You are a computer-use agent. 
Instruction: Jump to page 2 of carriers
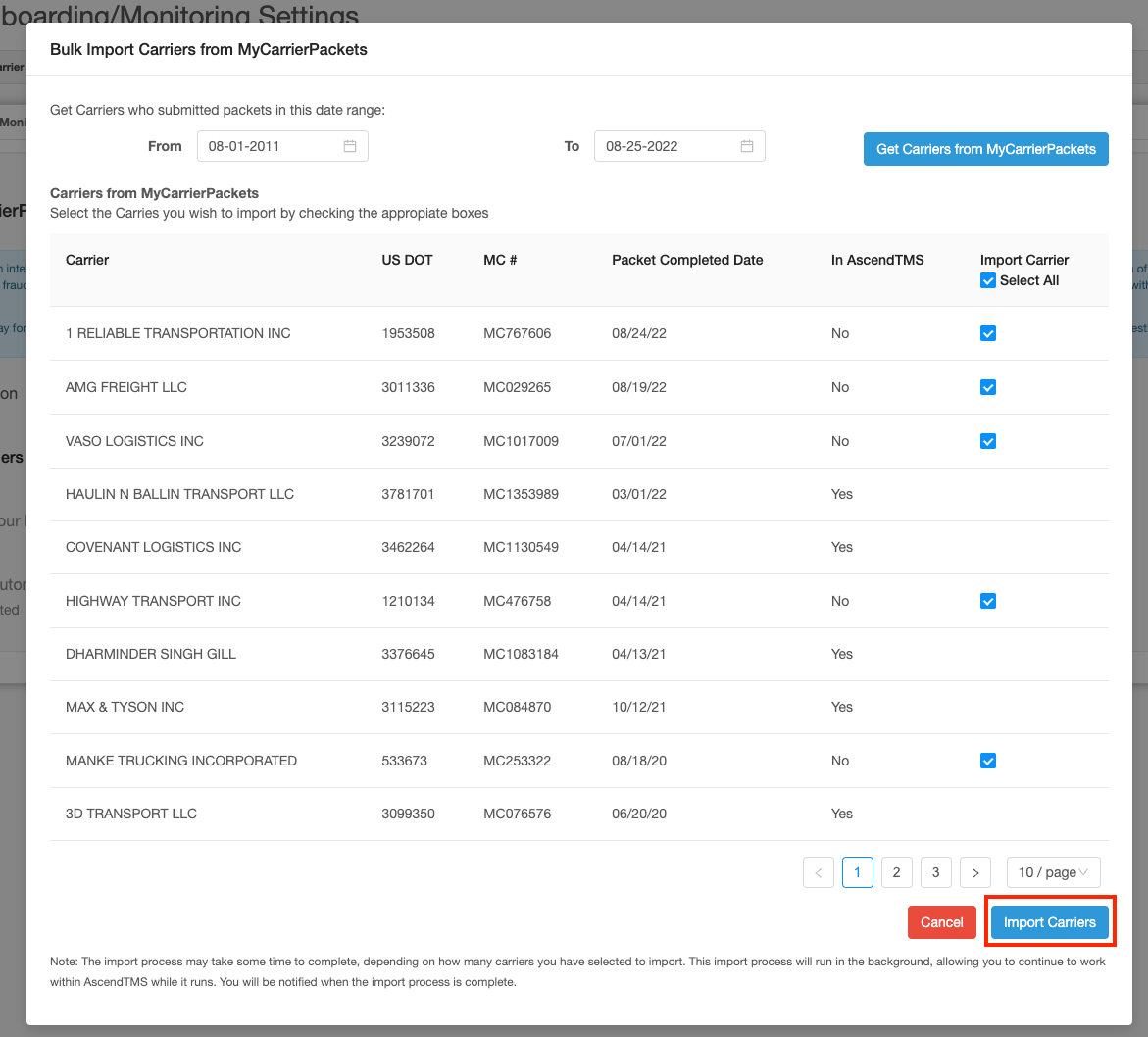(897, 872)
